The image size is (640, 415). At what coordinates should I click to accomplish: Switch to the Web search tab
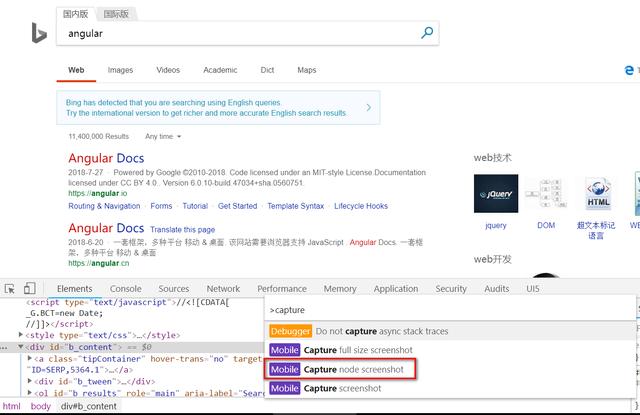tap(76, 70)
